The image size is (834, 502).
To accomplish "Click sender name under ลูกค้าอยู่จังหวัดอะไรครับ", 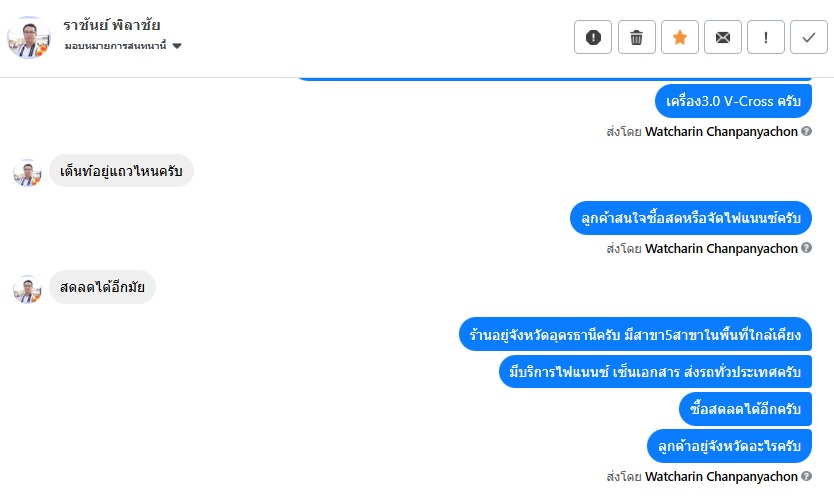I will [721, 476].
